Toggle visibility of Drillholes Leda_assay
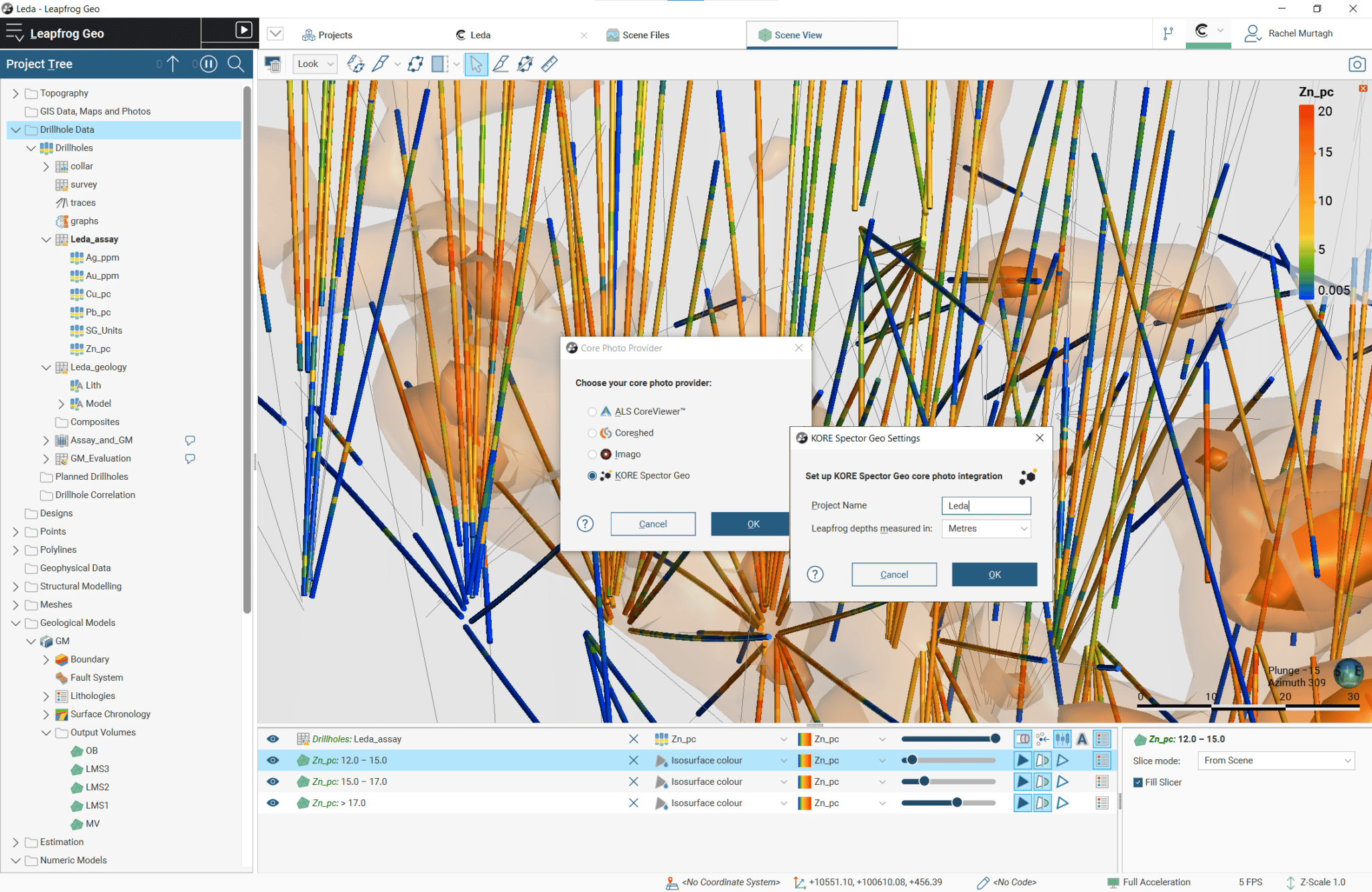Image resolution: width=1372 pixels, height=892 pixels. point(273,739)
